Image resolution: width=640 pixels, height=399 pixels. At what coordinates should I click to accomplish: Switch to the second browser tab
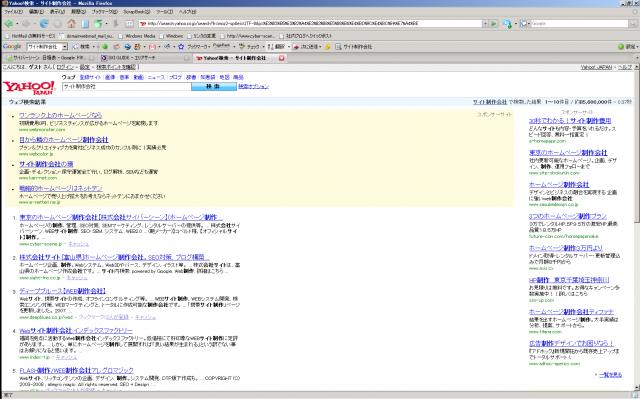click(x=144, y=58)
